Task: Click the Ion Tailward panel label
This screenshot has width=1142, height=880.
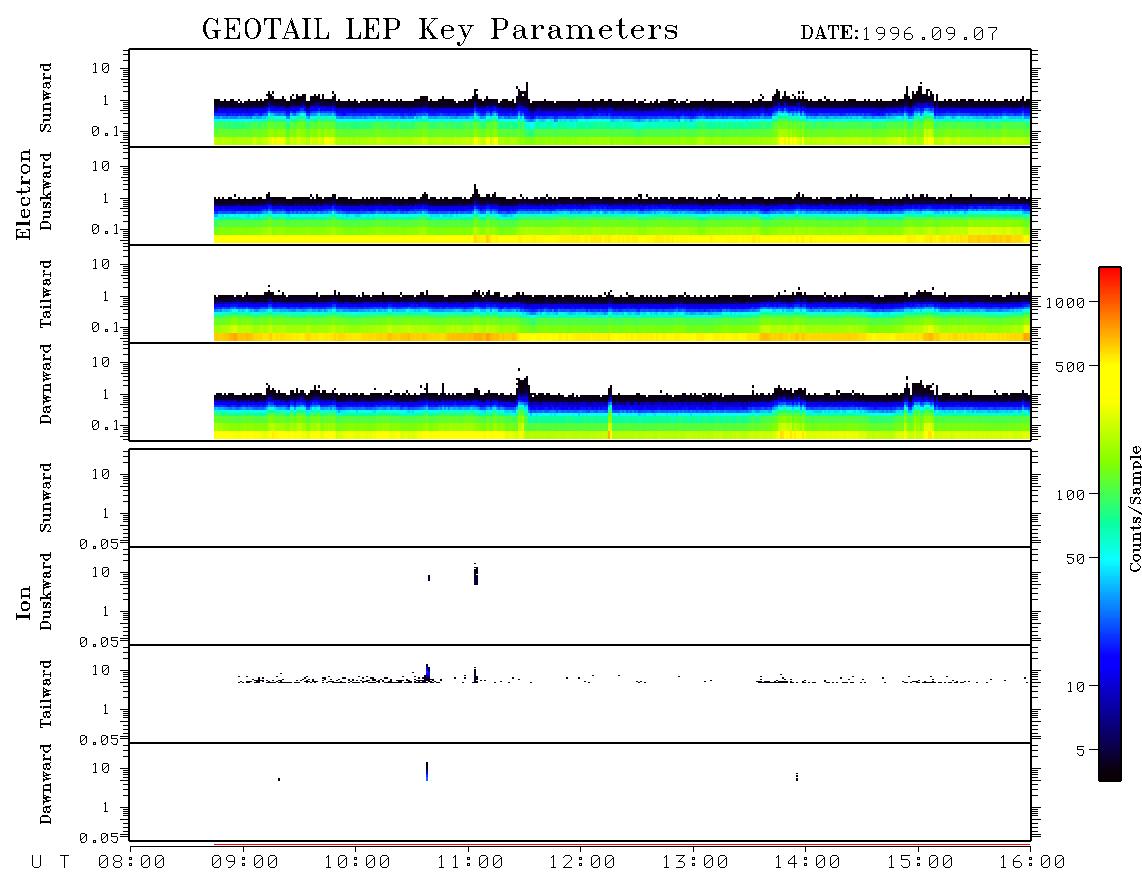Action: [46, 694]
